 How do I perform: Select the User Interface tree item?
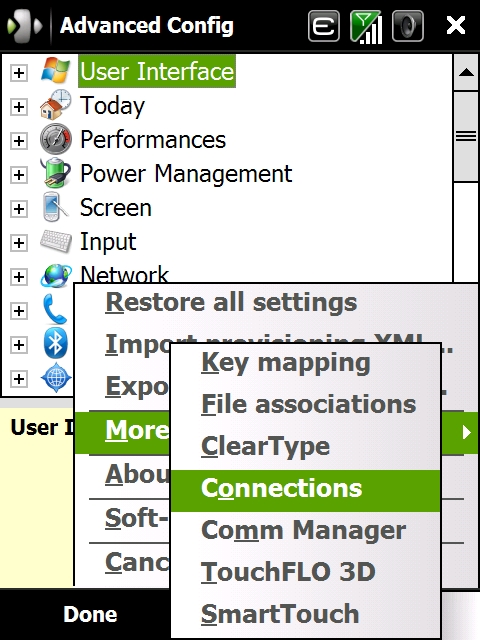coord(157,71)
